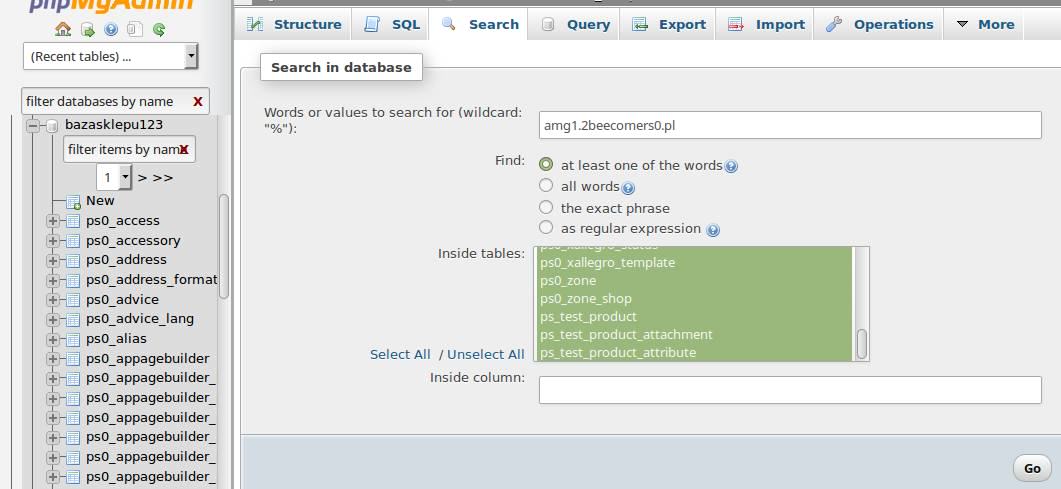Click help icon next to 'as regular expression'
Viewport: 1061px width, 489px height.
(713, 230)
